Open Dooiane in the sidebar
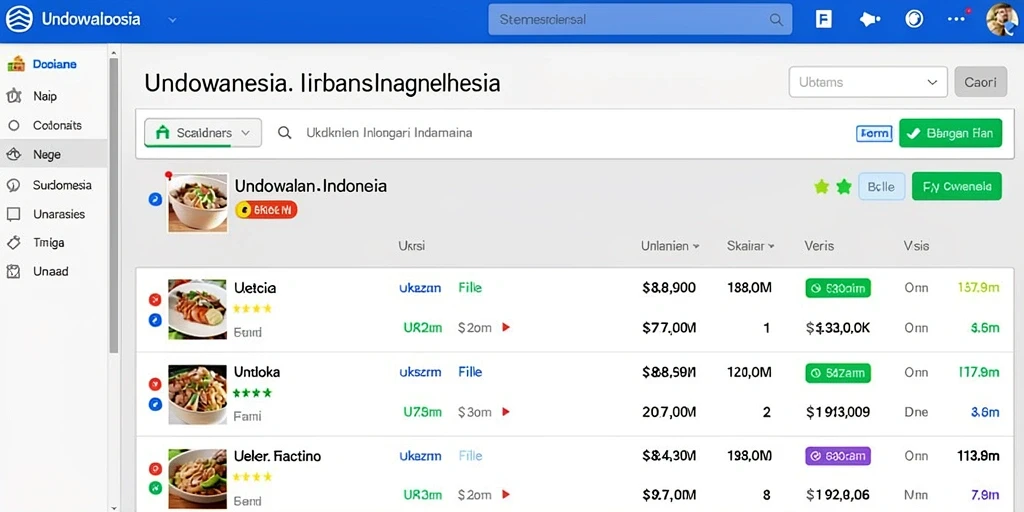Viewport: 1024px width, 512px height. 54,64
